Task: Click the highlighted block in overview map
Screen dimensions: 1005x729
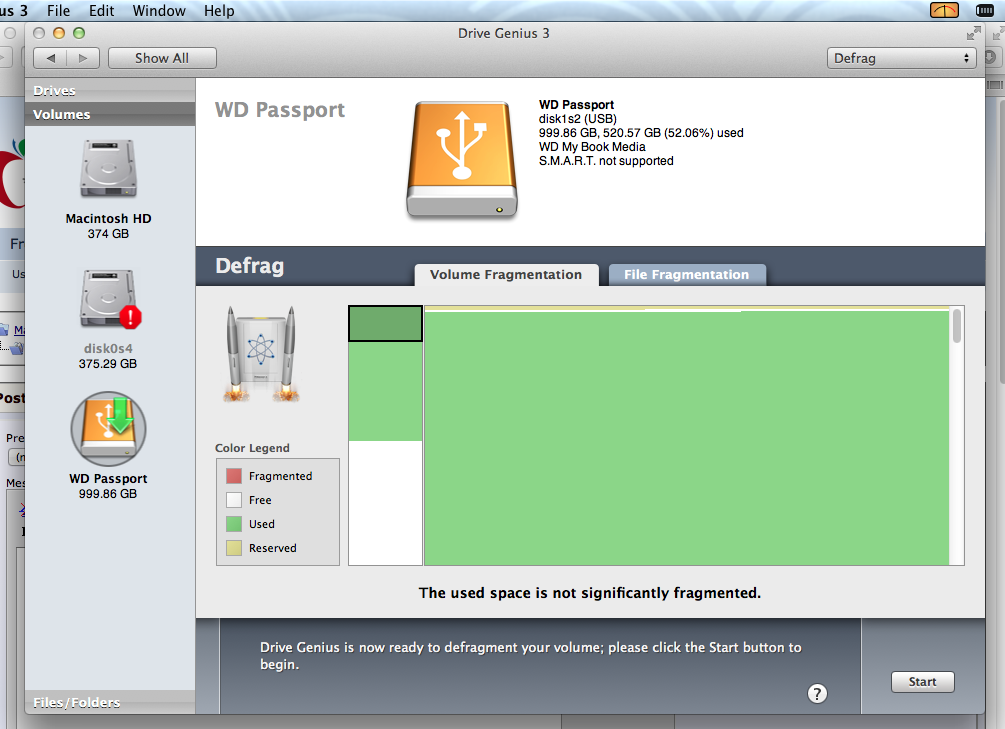Action: (x=385, y=323)
